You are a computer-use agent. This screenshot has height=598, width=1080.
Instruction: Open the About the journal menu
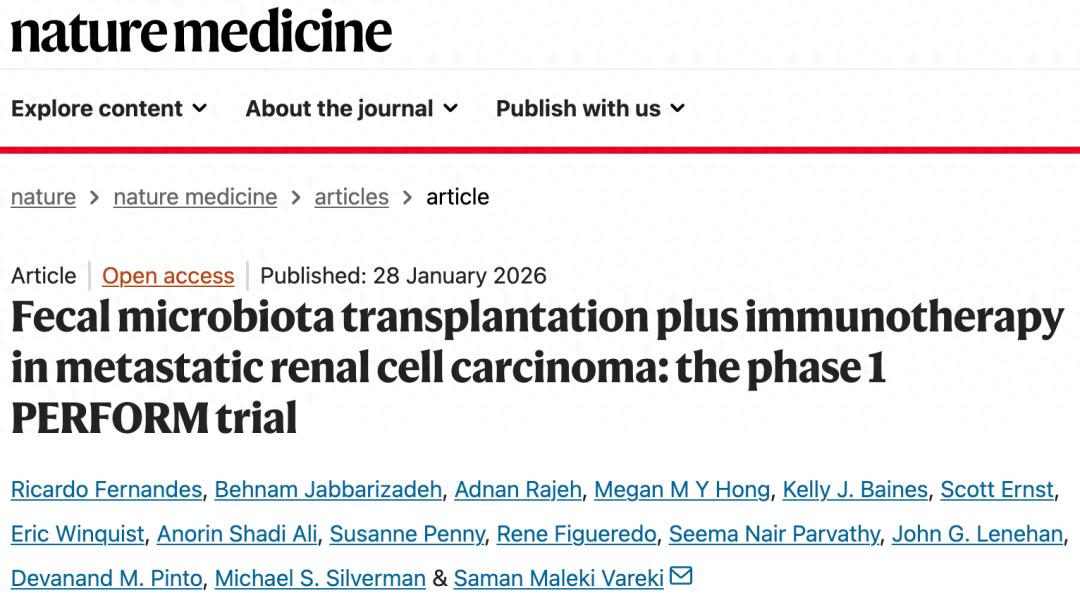[x=351, y=108]
